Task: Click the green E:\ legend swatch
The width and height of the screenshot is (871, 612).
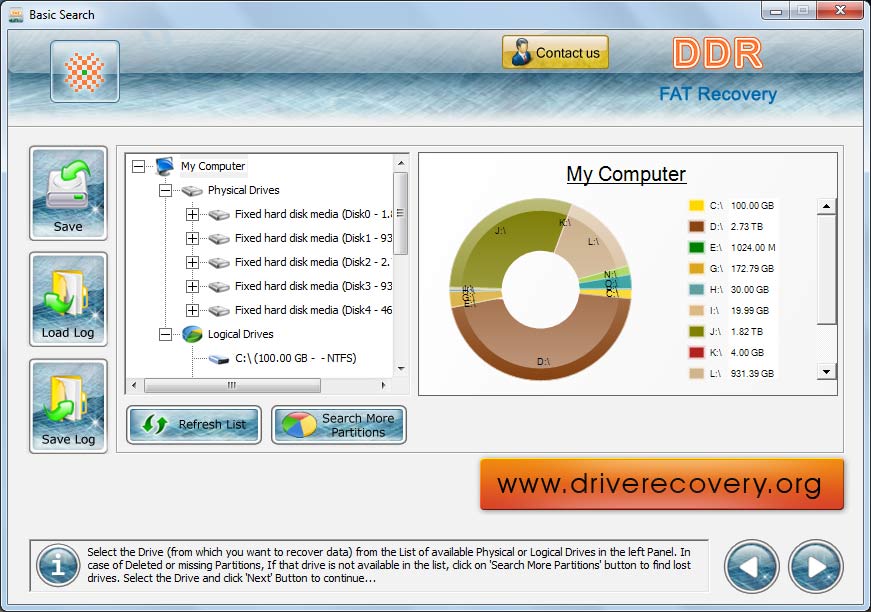Action: (x=697, y=248)
